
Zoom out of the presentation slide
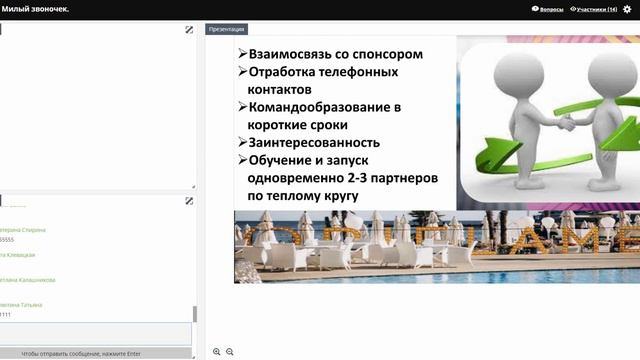230,351
